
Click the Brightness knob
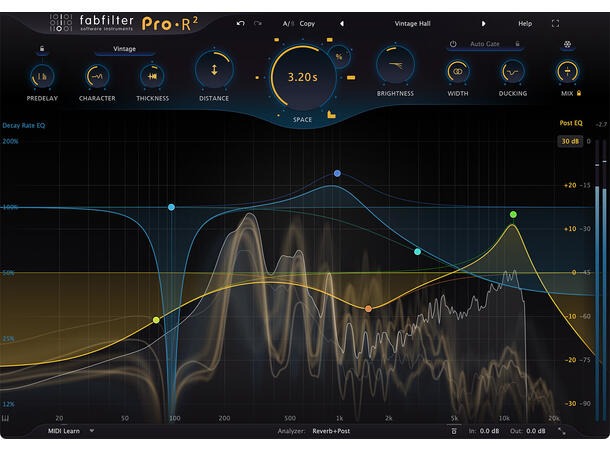tap(395, 65)
